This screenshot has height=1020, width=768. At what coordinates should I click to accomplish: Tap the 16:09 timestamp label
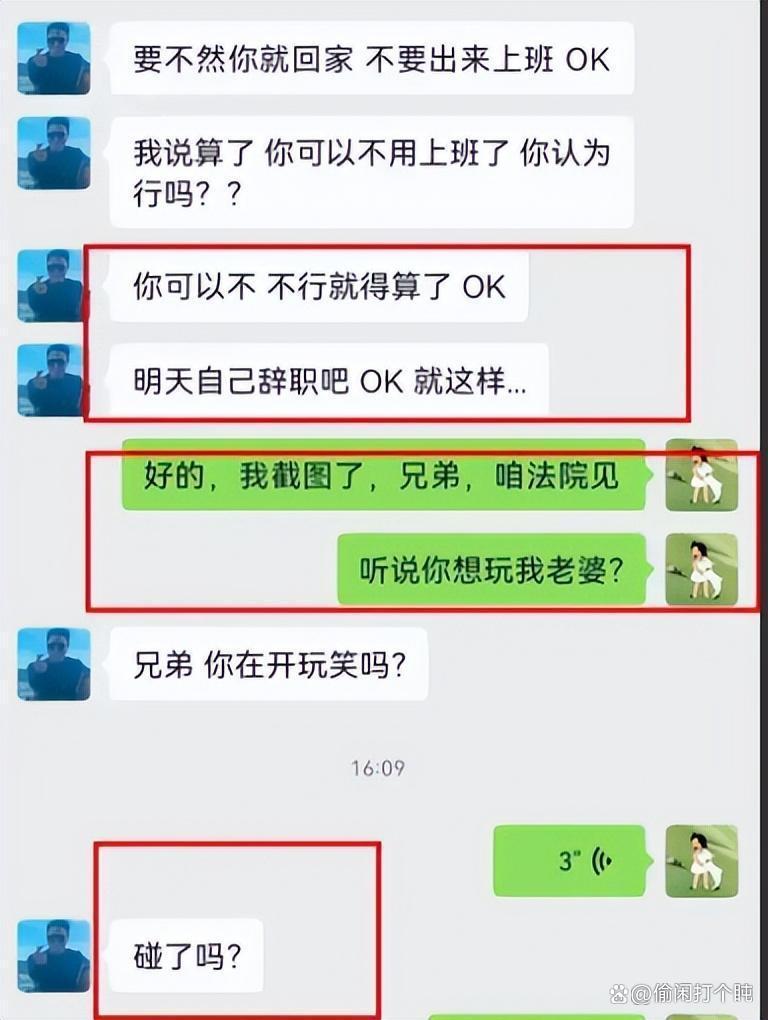click(x=378, y=768)
